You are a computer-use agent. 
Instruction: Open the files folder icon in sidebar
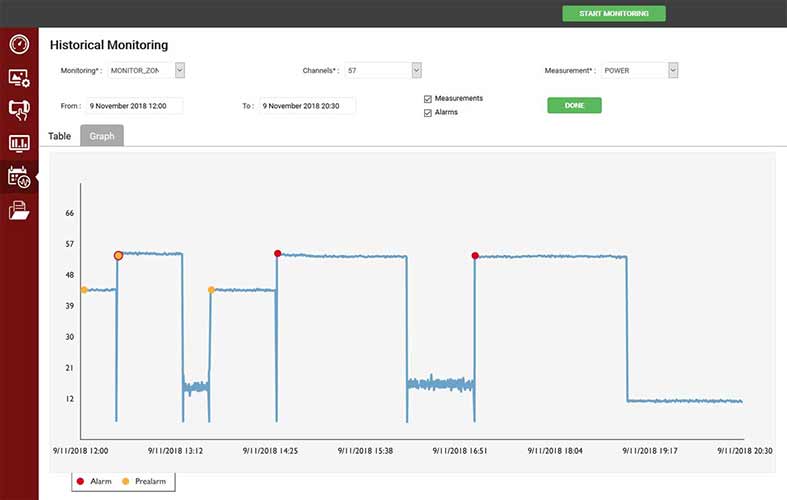[x=19, y=210]
